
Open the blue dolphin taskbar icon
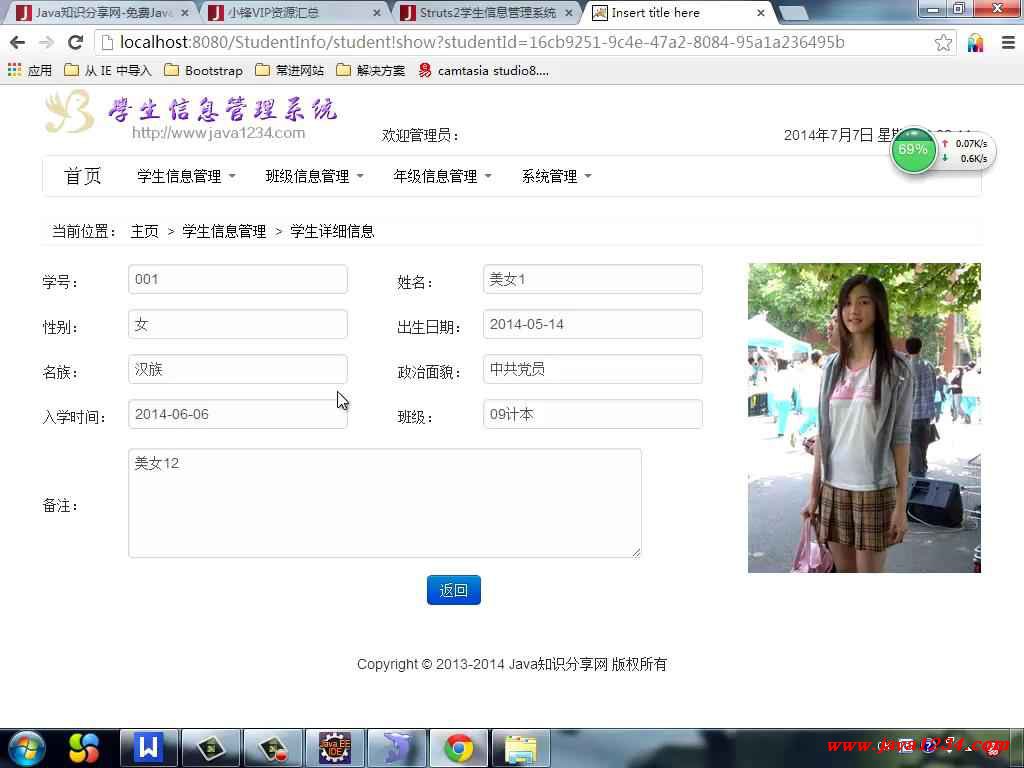pos(397,748)
